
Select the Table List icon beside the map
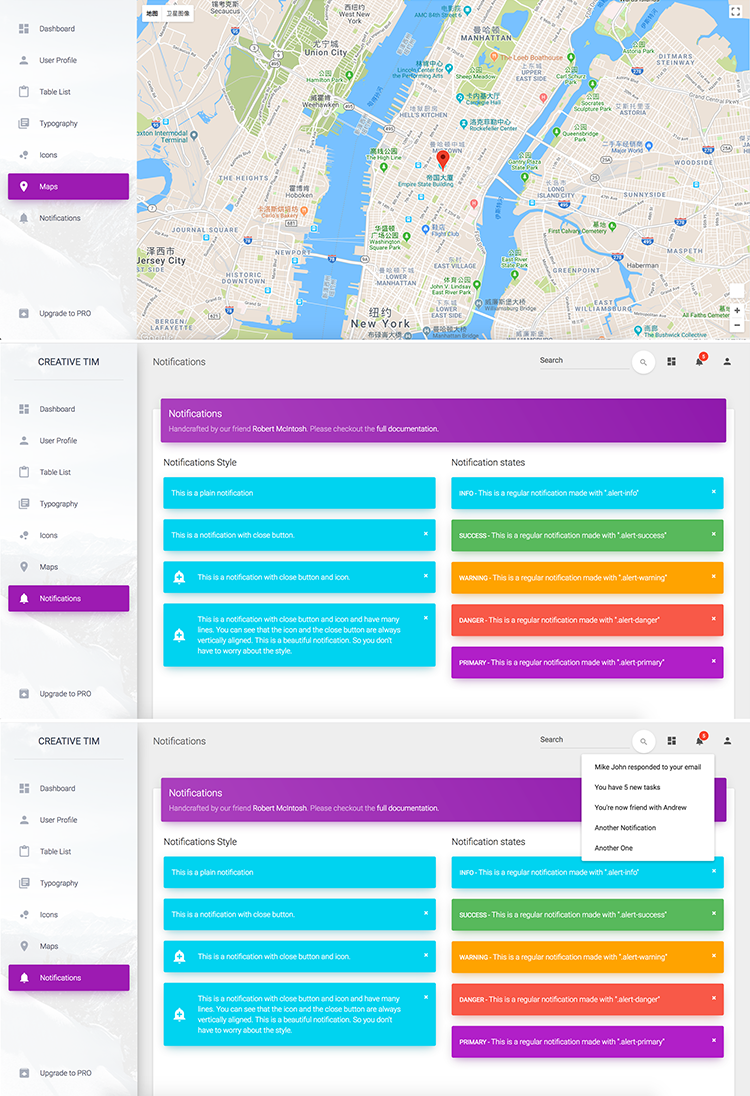pos(24,92)
